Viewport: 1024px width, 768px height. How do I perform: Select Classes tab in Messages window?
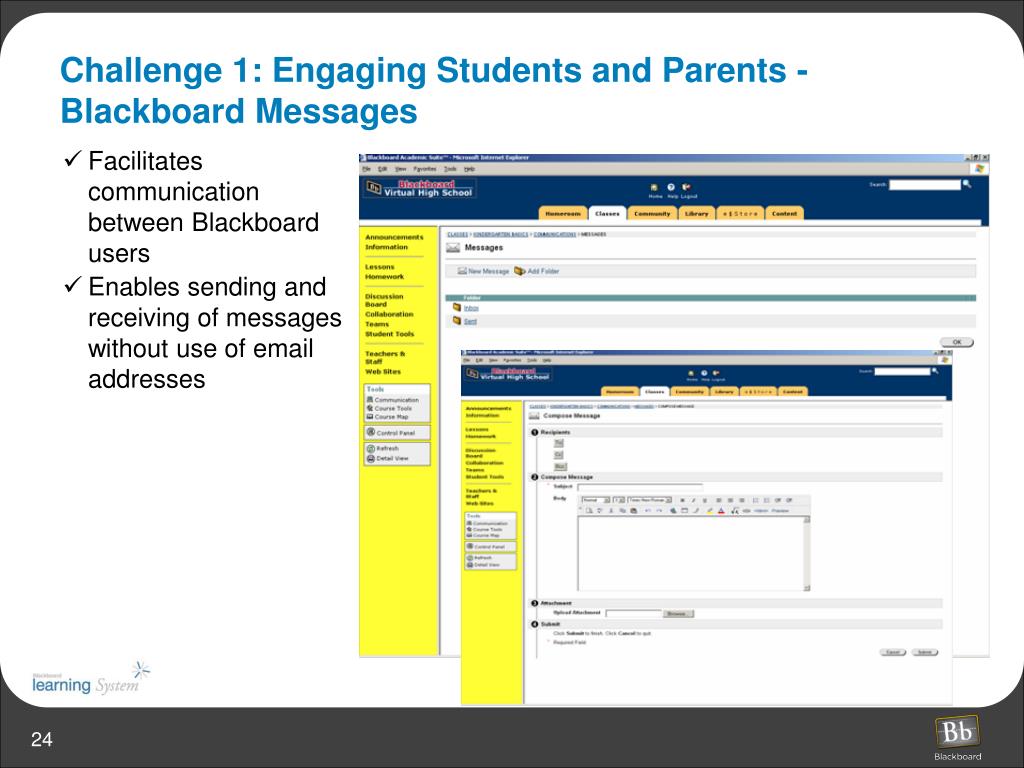point(607,214)
